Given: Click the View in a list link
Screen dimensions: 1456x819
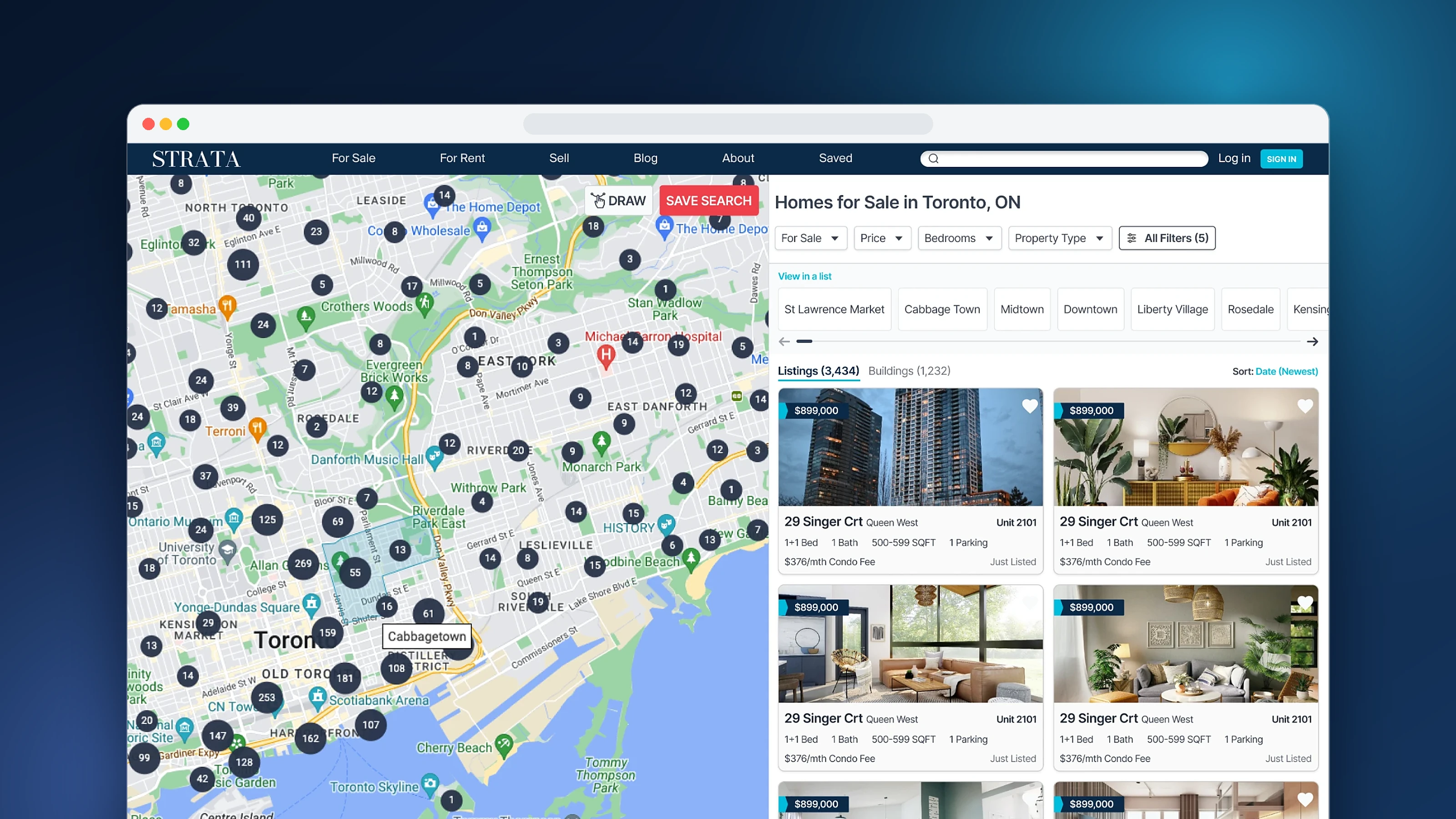Looking at the screenshot, I should (805, 276).
